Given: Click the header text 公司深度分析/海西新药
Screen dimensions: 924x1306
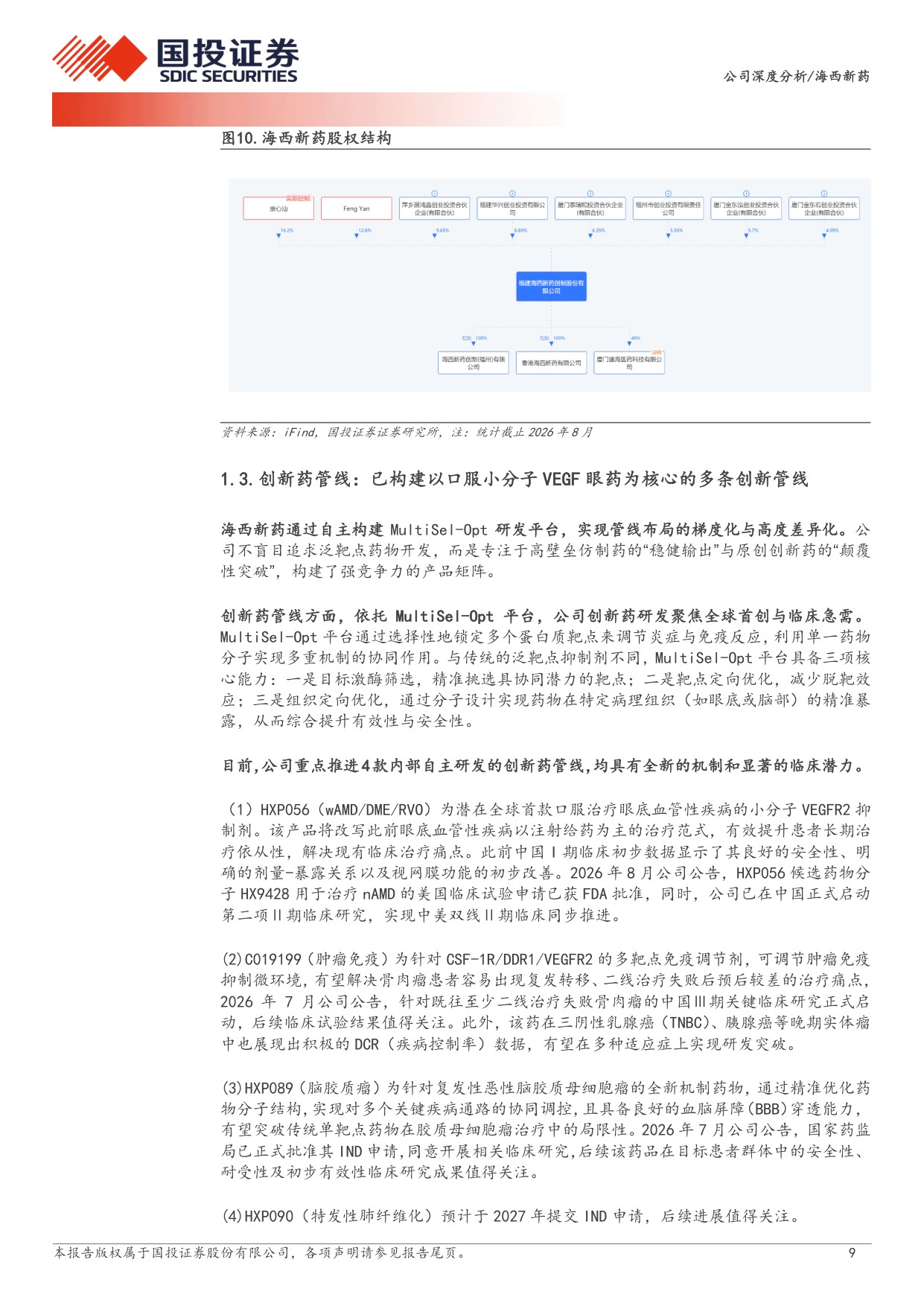Looking at the screenshot, I should click(x=796, y=76).
